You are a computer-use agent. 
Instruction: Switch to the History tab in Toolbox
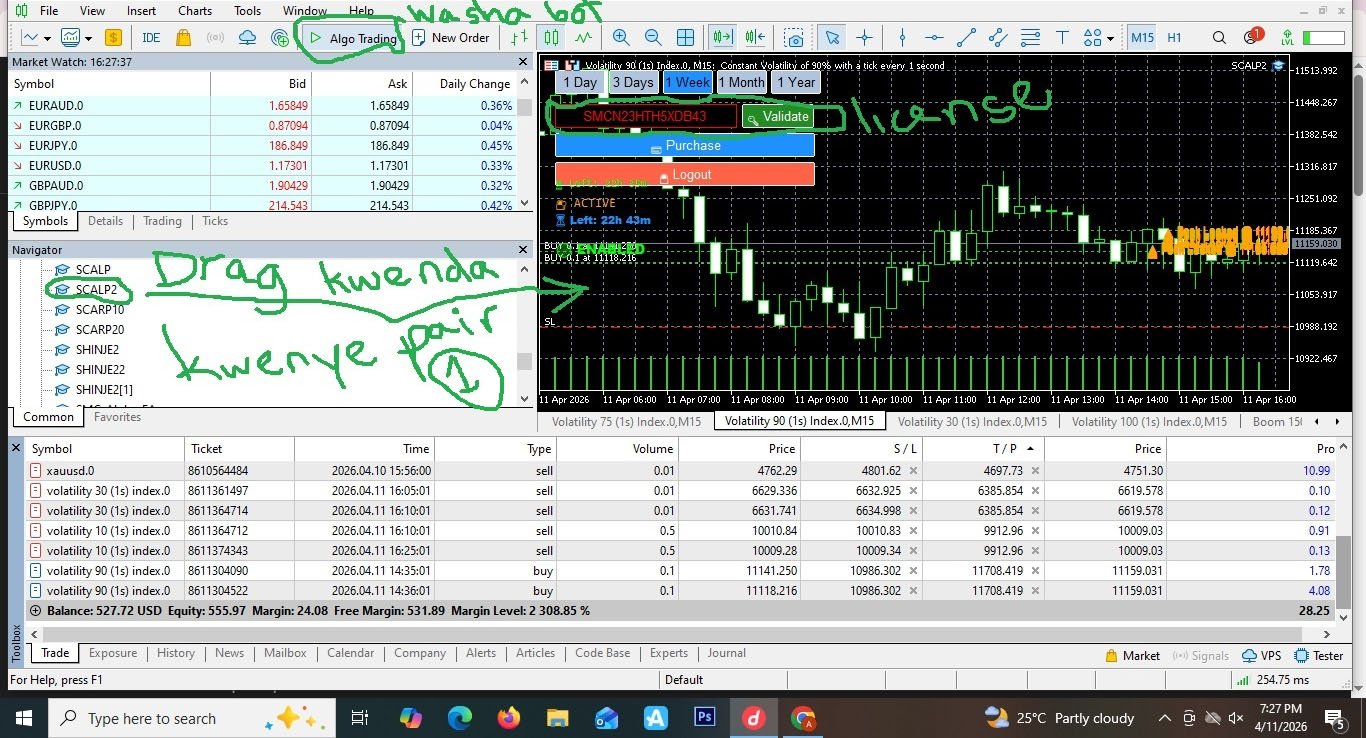[x=175, y=653]
